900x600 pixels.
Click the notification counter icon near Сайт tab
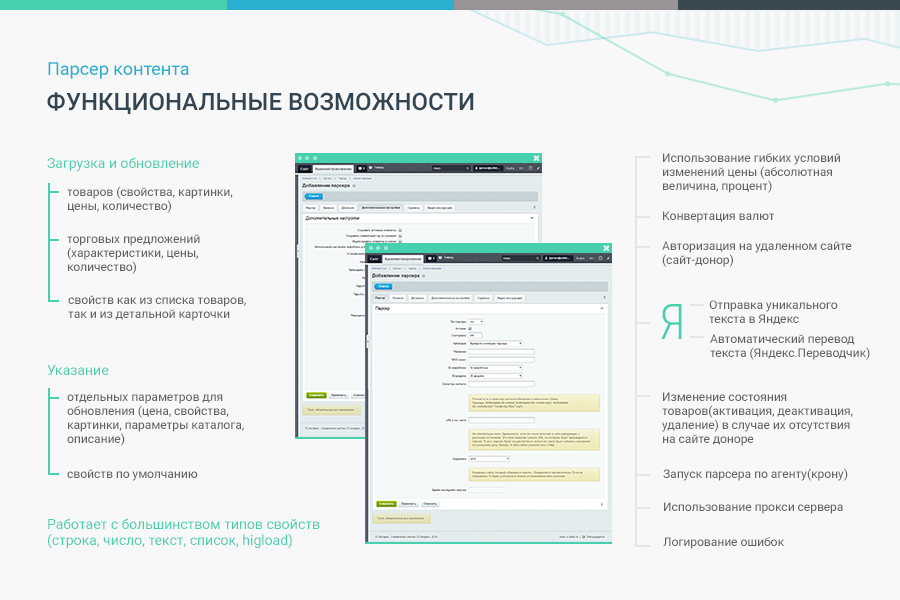[430, 258]
